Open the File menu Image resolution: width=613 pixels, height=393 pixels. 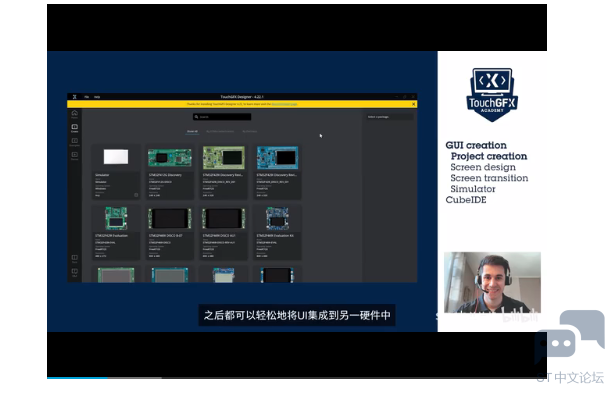coord(86,97)
